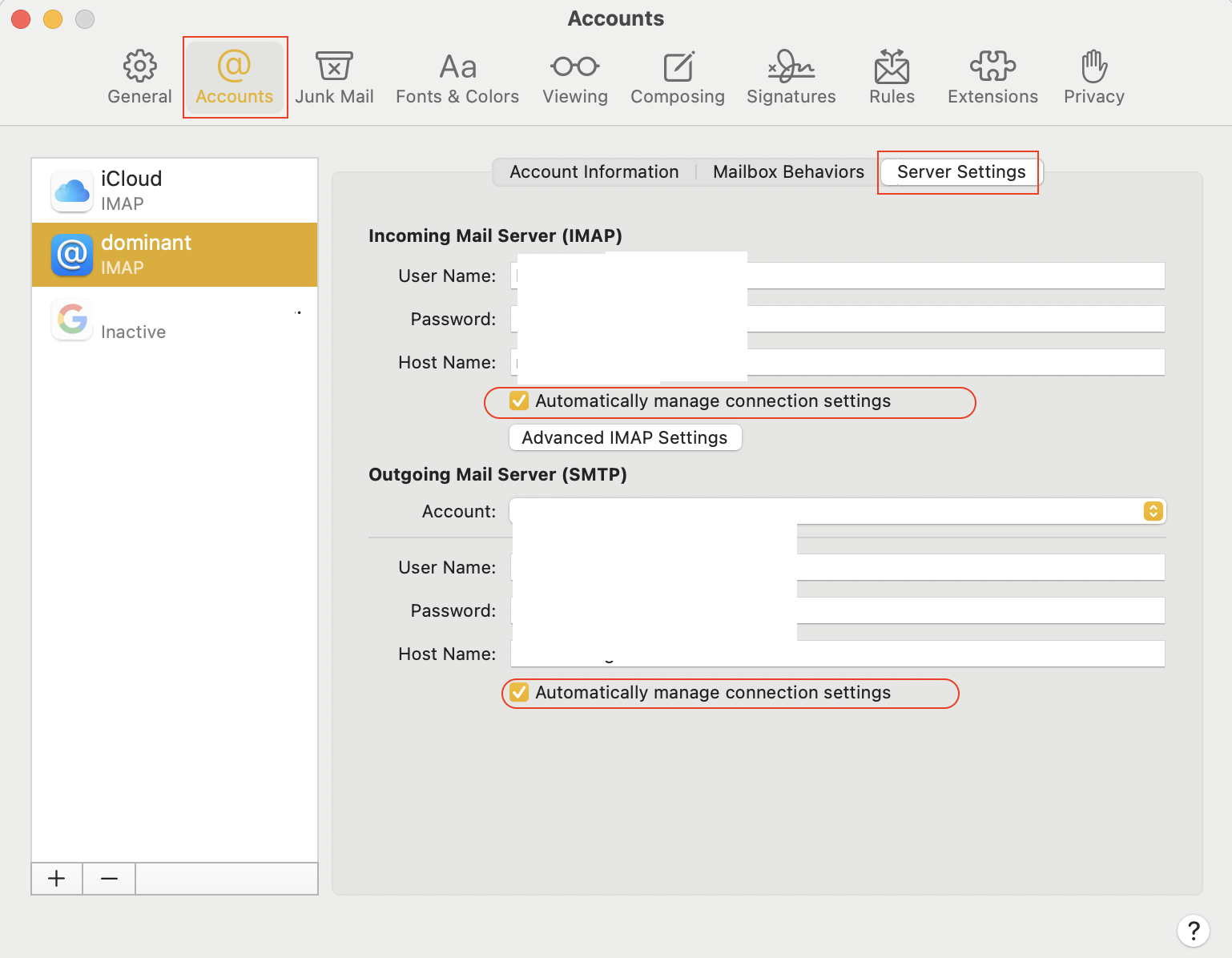Image resolution: width=1232 pixels, height=958 pixels.
Task: Open the help question mark button
Action: (1194, 930)
